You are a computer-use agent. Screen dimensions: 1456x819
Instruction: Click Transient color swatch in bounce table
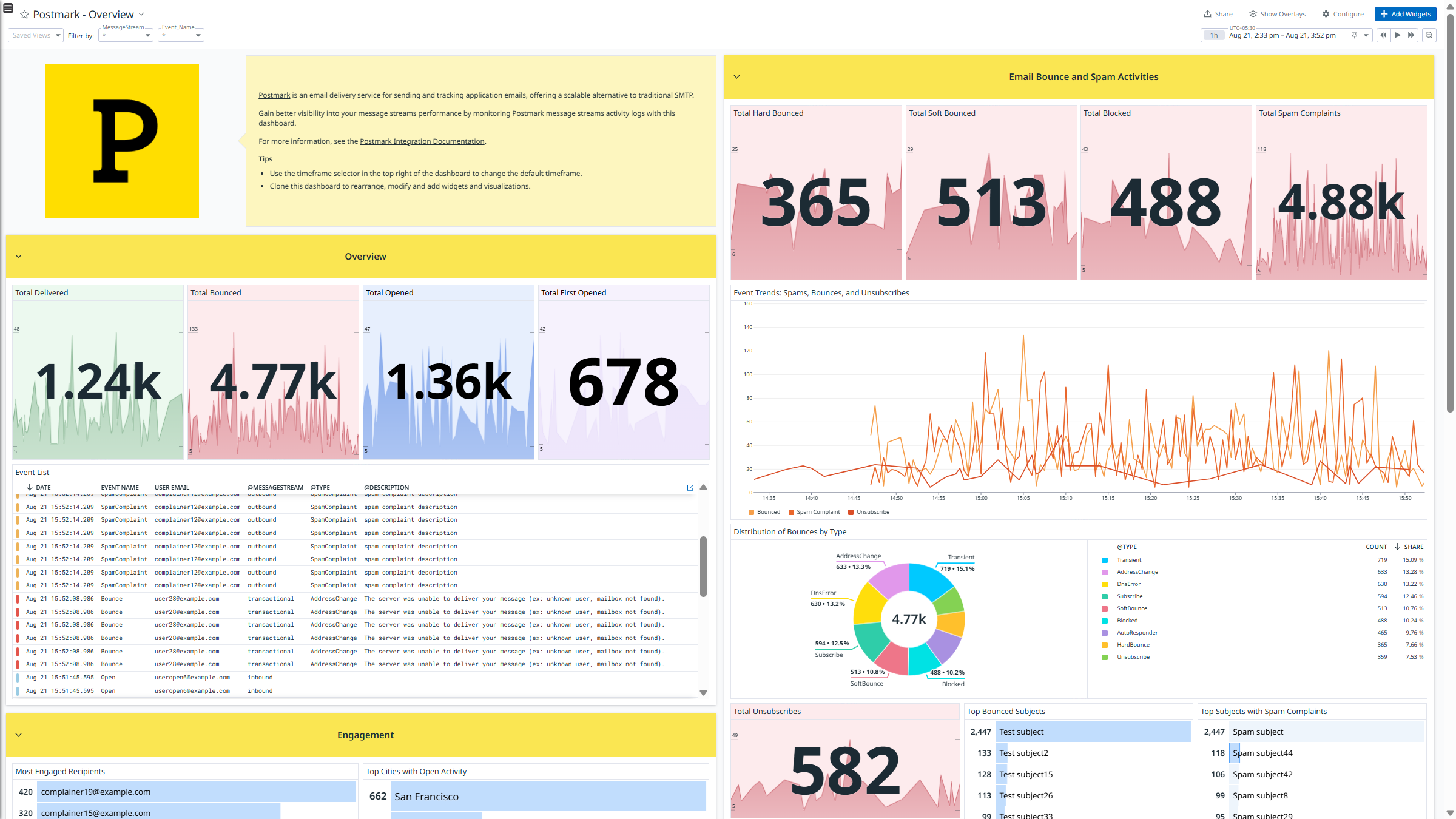point(1105,560)
